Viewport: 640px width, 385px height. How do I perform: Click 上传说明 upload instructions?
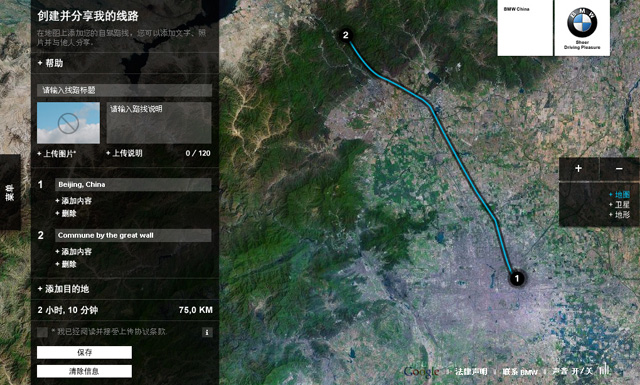124,153
